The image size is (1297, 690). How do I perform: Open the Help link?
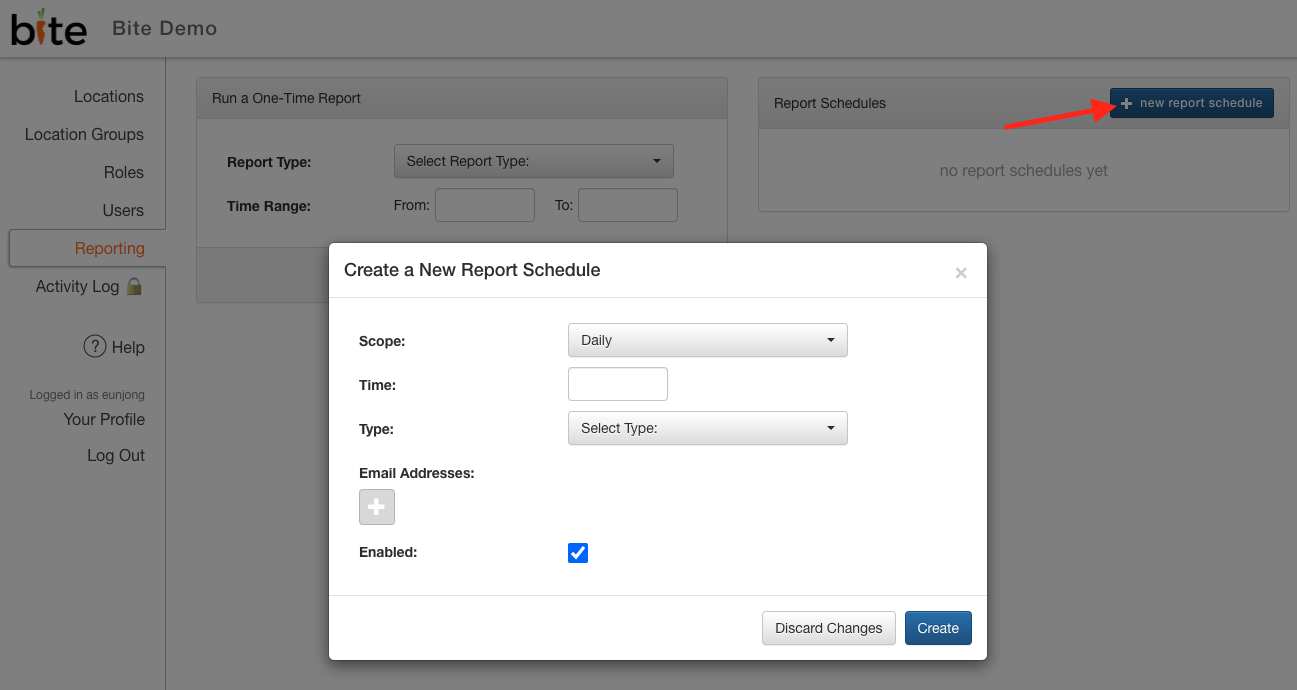coord(128,347)
